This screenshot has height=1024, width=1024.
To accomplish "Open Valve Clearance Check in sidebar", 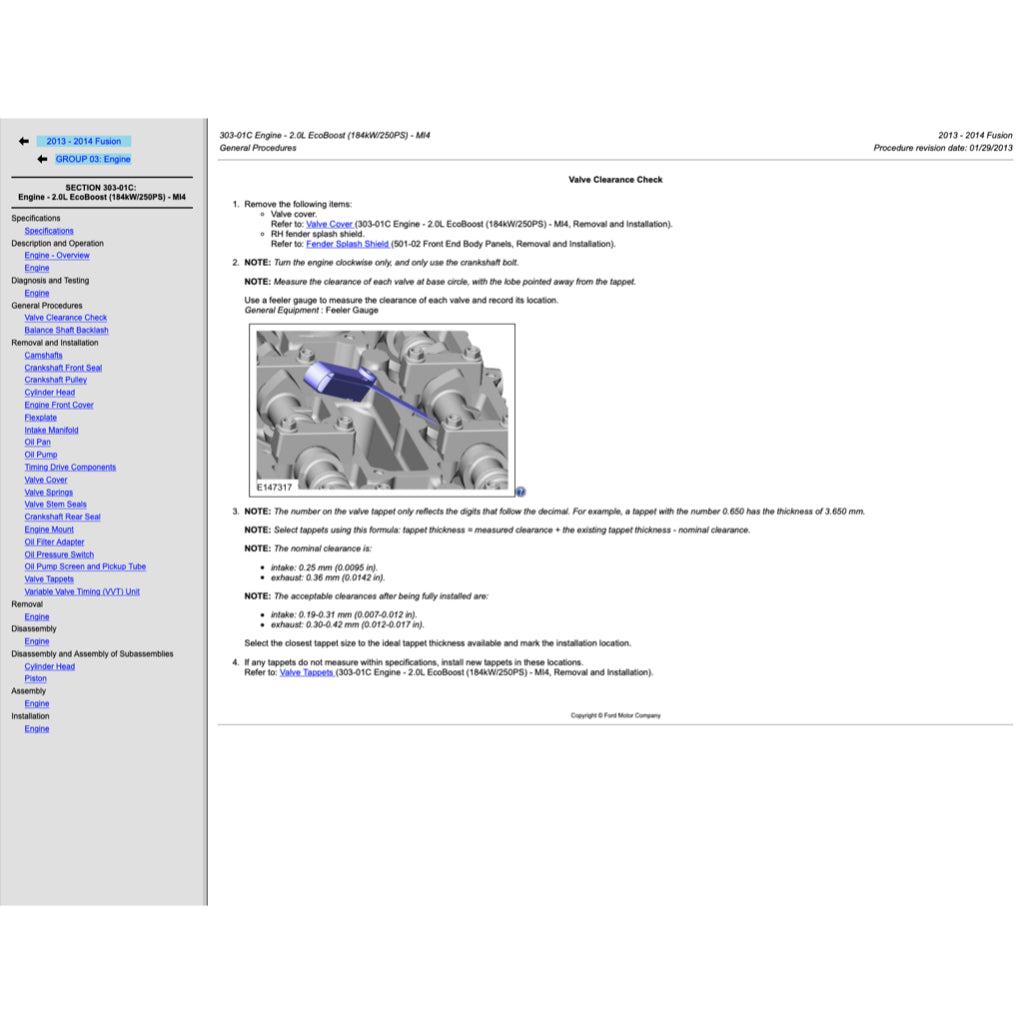I will pos(65,318).
